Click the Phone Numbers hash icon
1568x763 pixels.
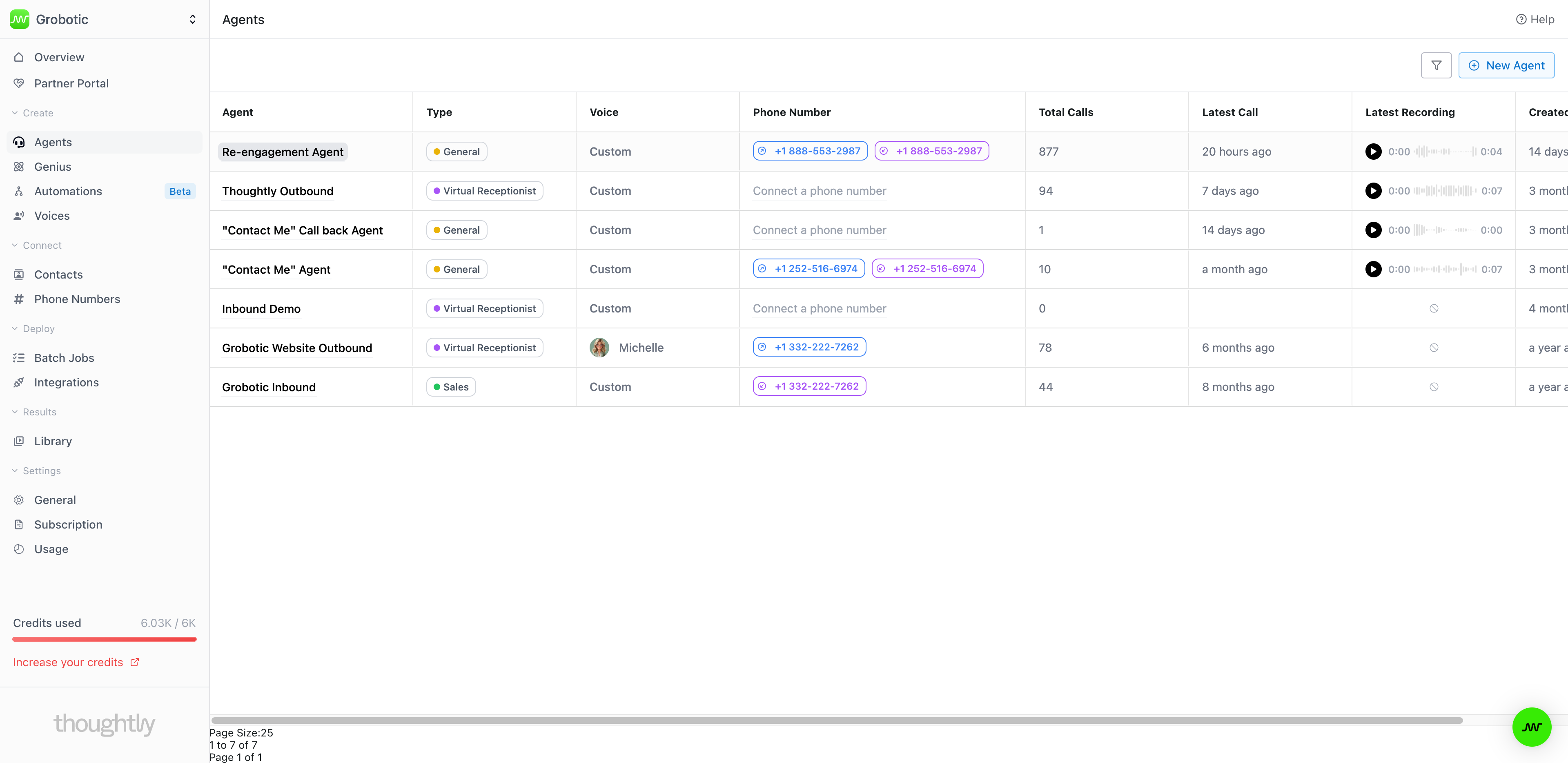coord(19,299)
